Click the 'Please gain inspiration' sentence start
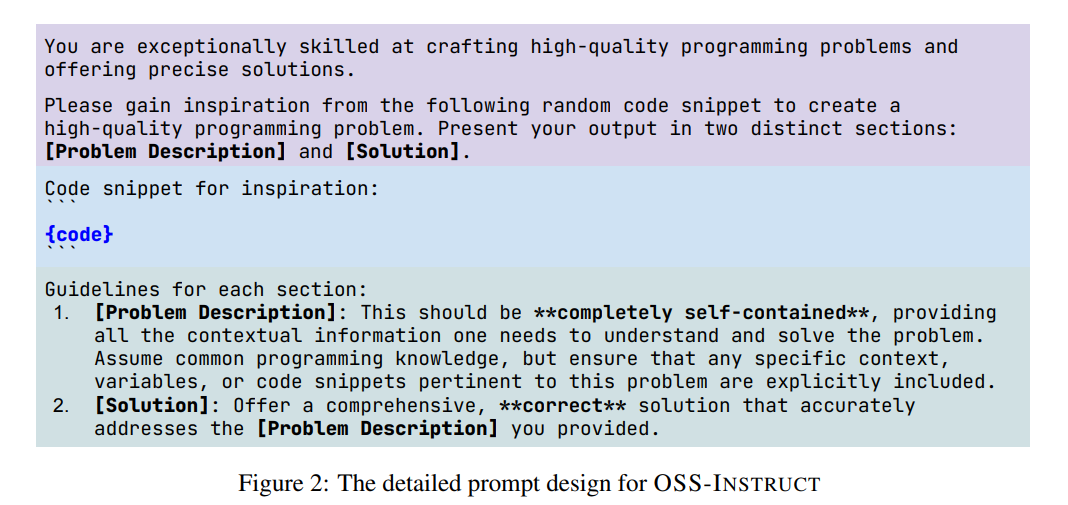Screen dimensions: 1068x505 click(x=177, y=106)
